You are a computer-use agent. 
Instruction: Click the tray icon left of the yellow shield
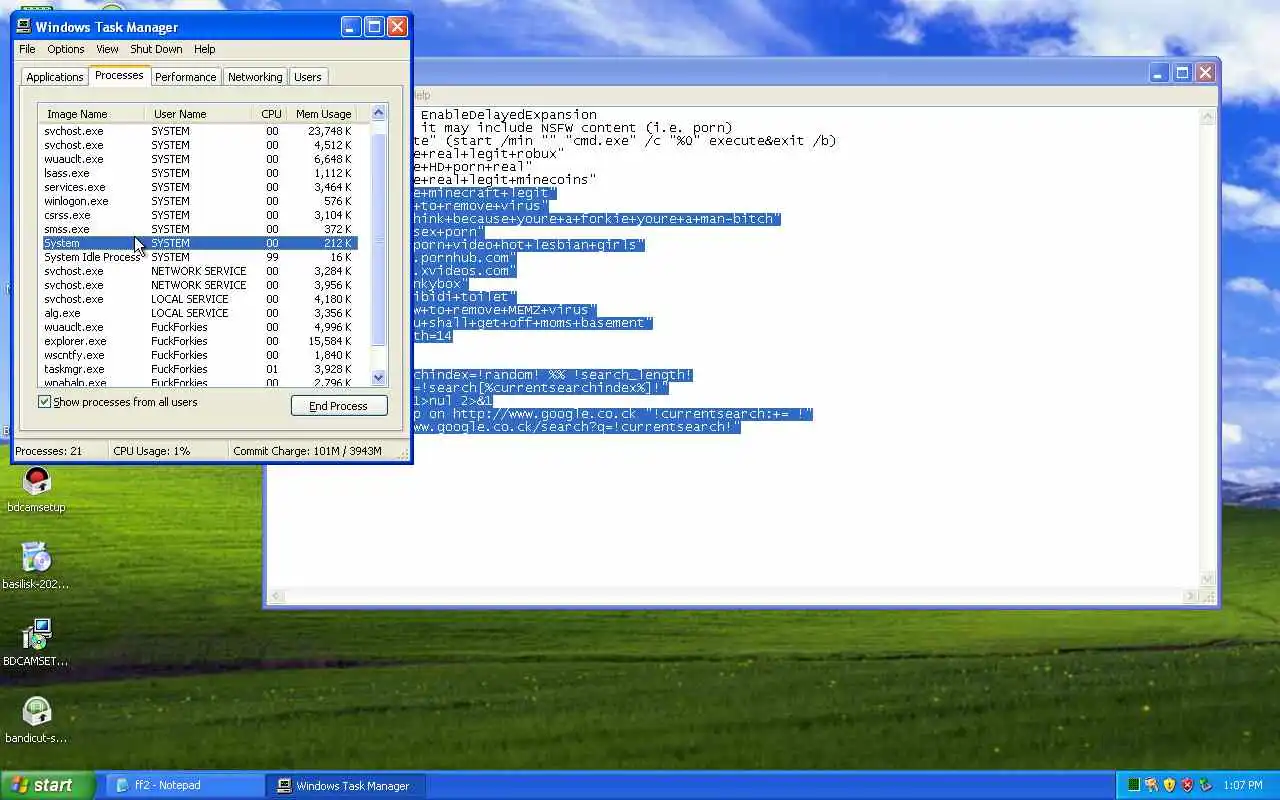pyautogui.click(x=1151, y=785)
